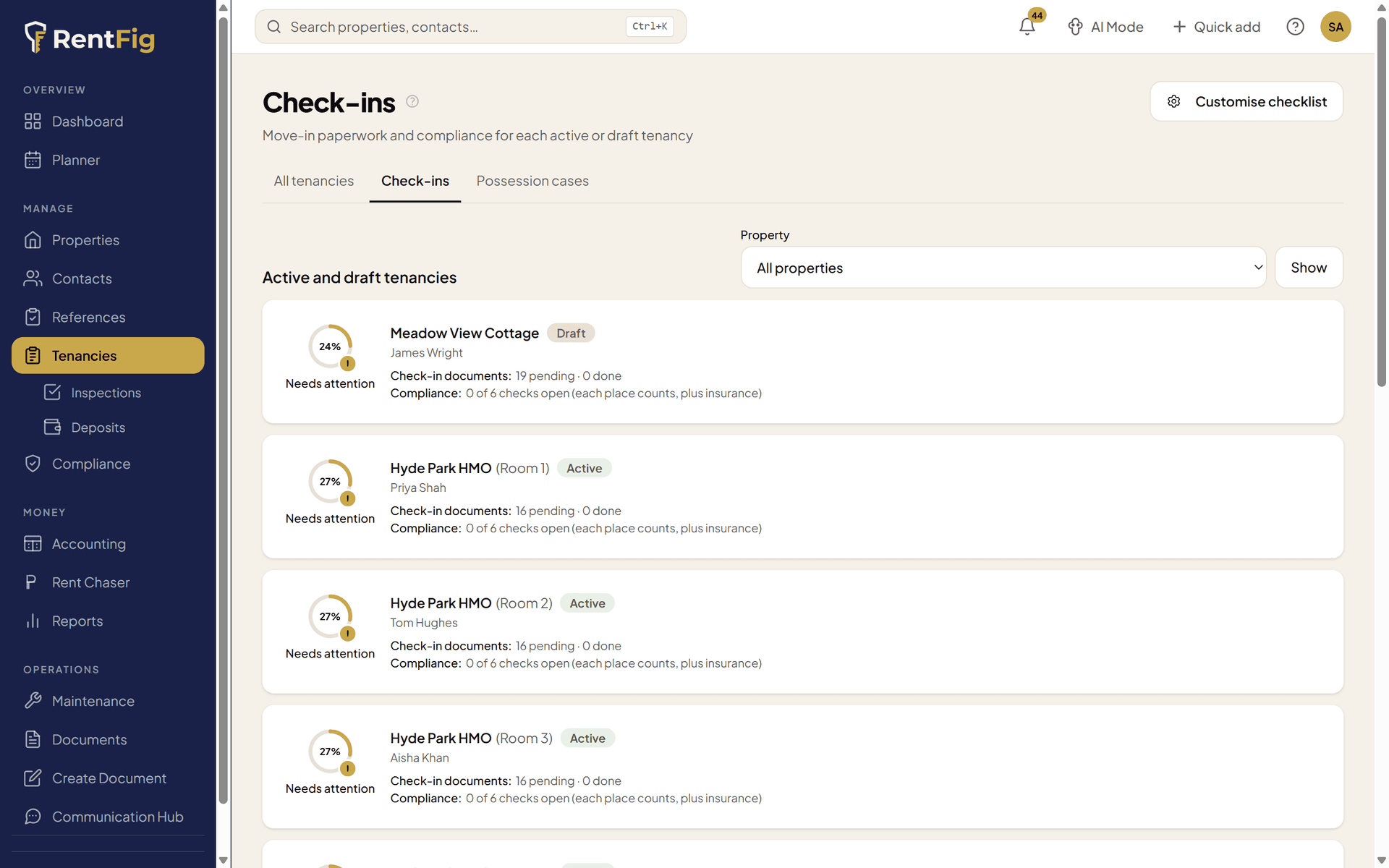Enable AI Mode

point(1105,27)
